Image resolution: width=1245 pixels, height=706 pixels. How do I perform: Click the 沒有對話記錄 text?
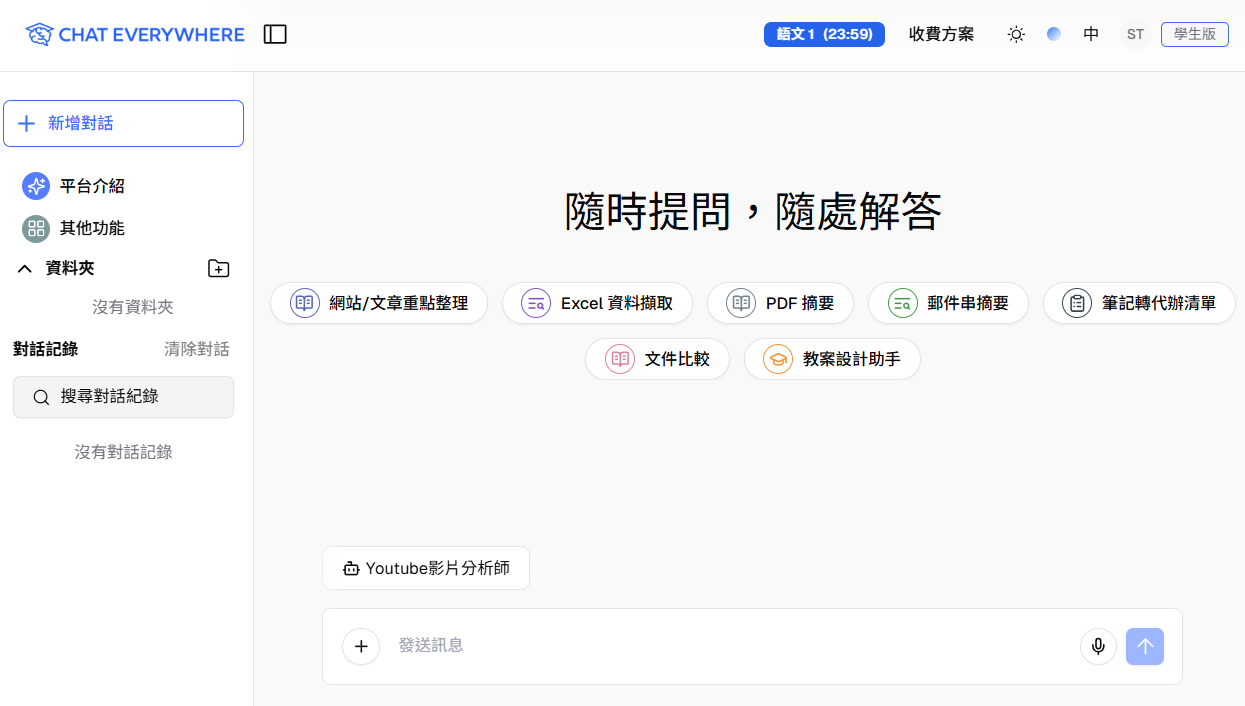point(124,452)
